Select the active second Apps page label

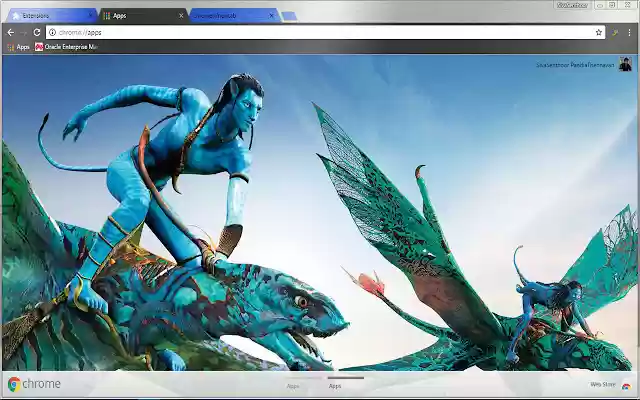335,386
